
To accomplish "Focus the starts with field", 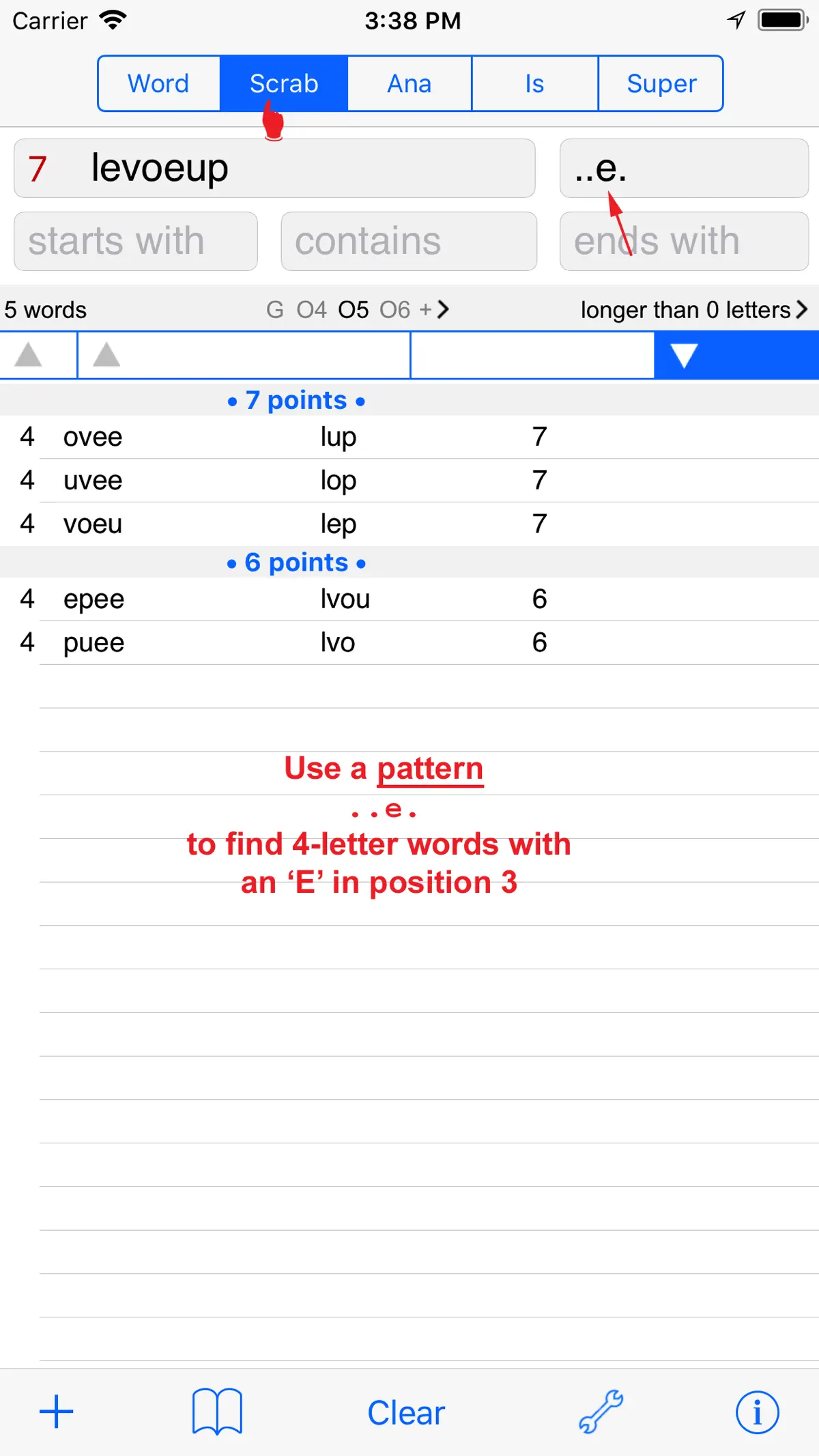I will [136, 241].
